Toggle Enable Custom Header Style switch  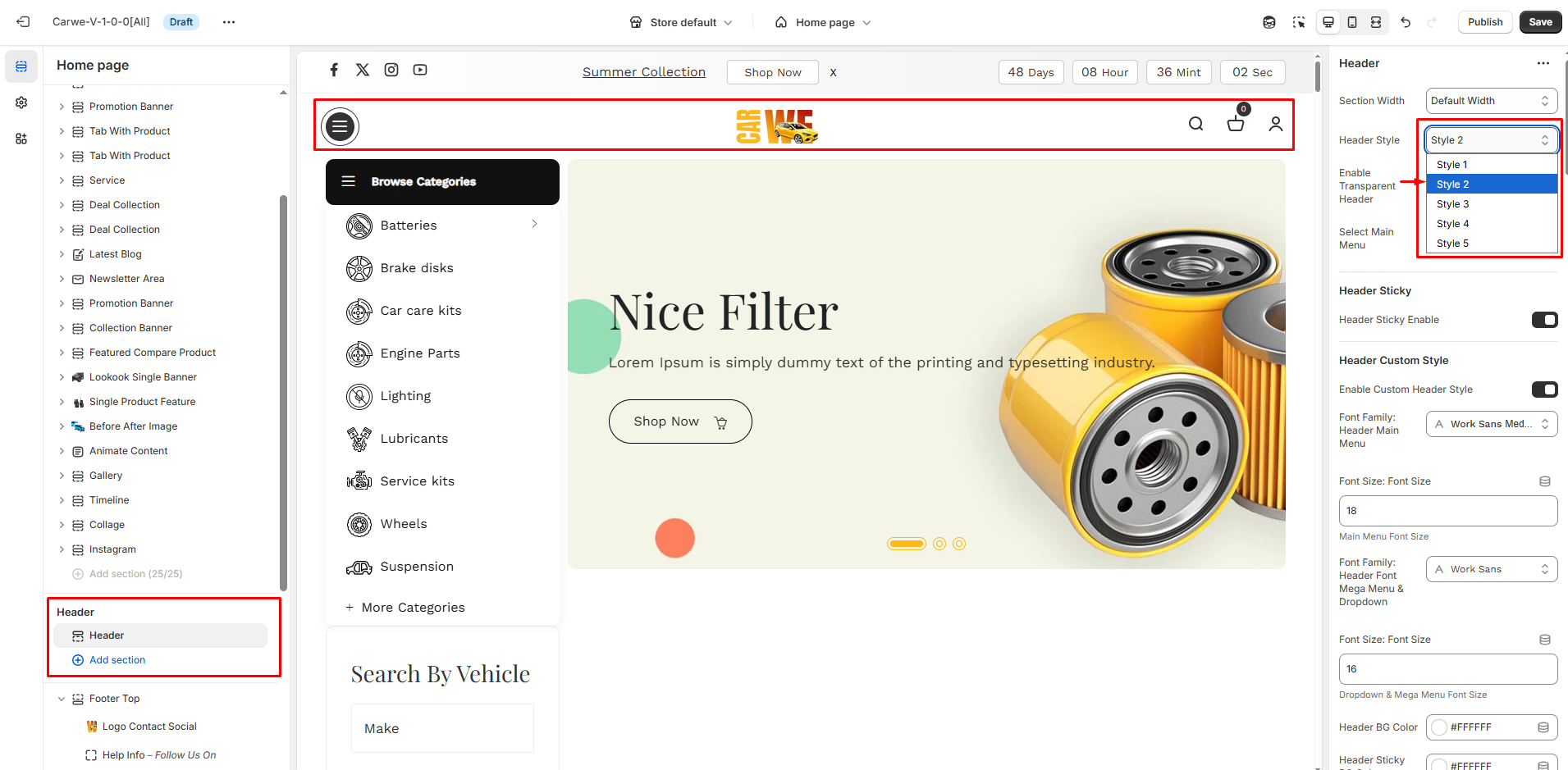point(1544,390)
